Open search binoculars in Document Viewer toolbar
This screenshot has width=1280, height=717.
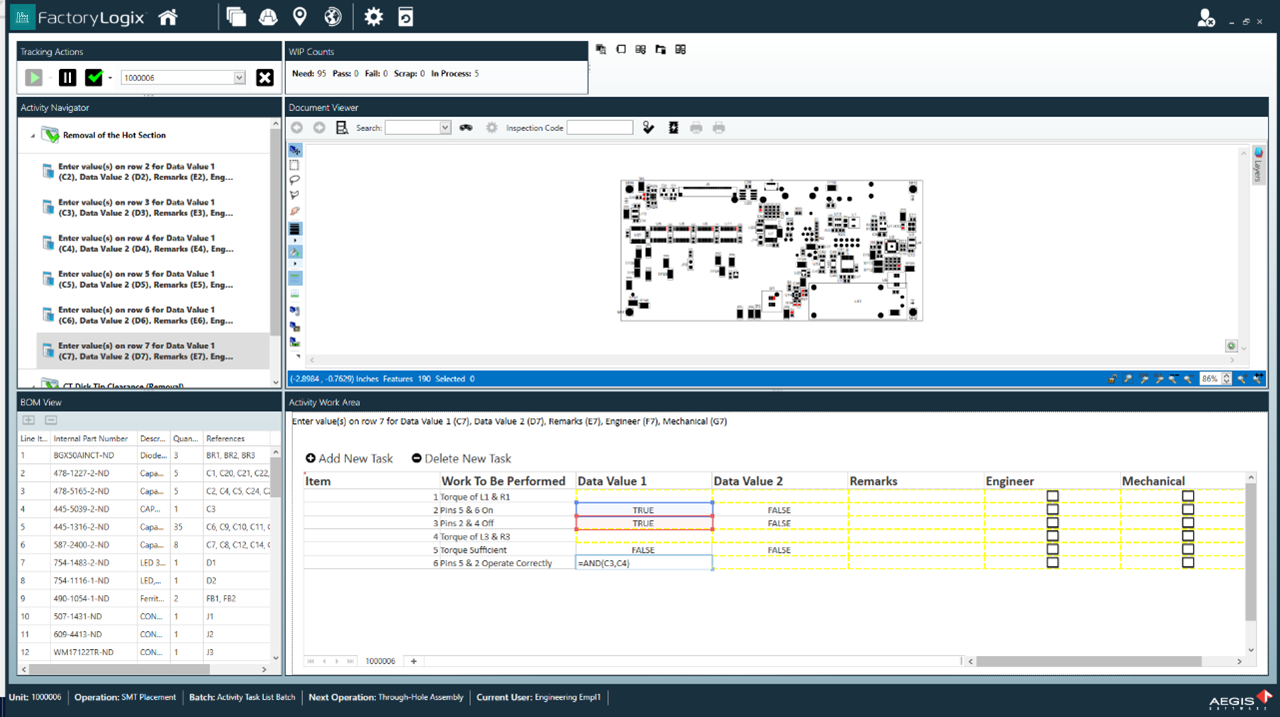coord(465,128)
